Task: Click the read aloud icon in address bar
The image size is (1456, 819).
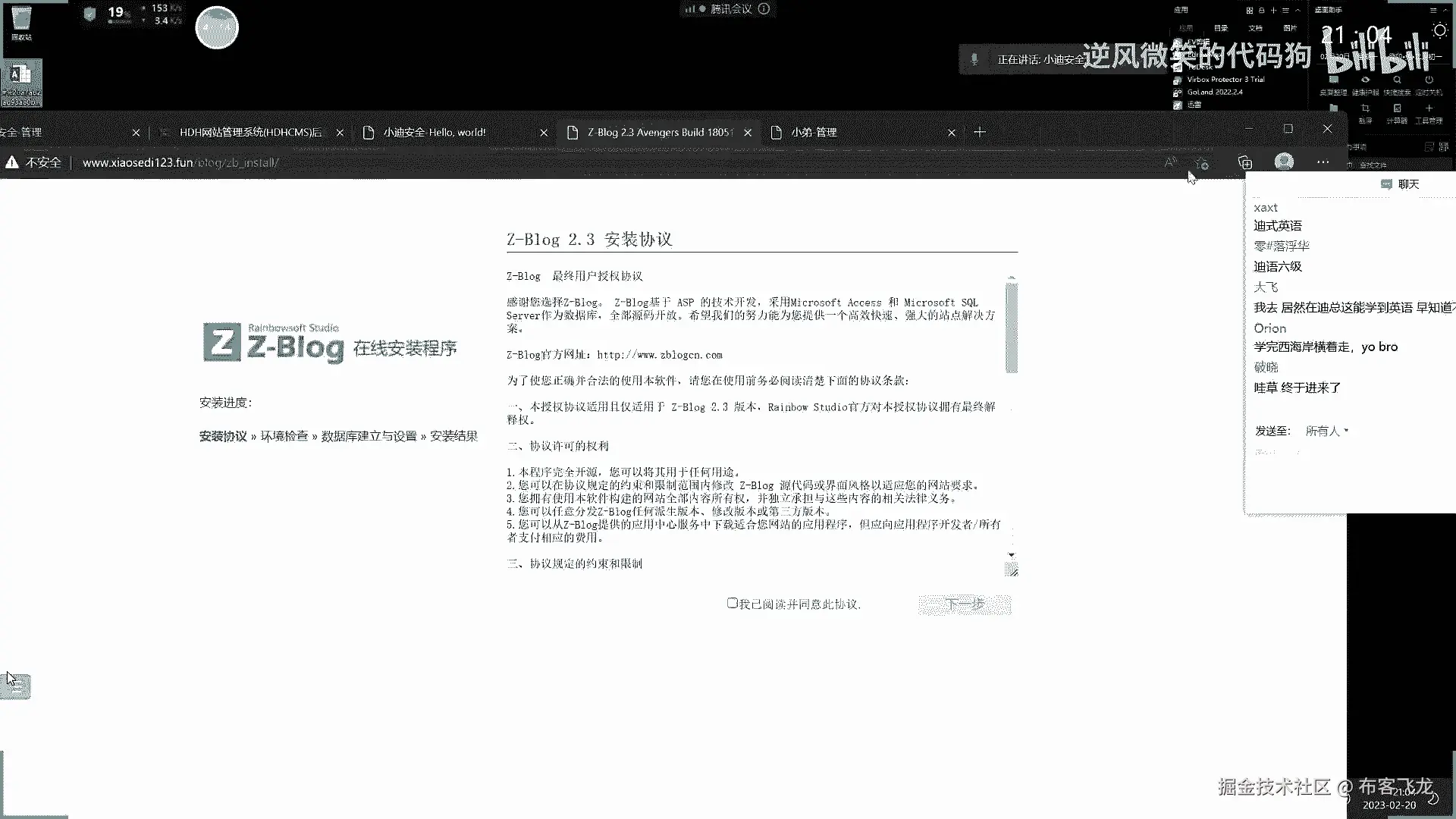Action: 1170,162
